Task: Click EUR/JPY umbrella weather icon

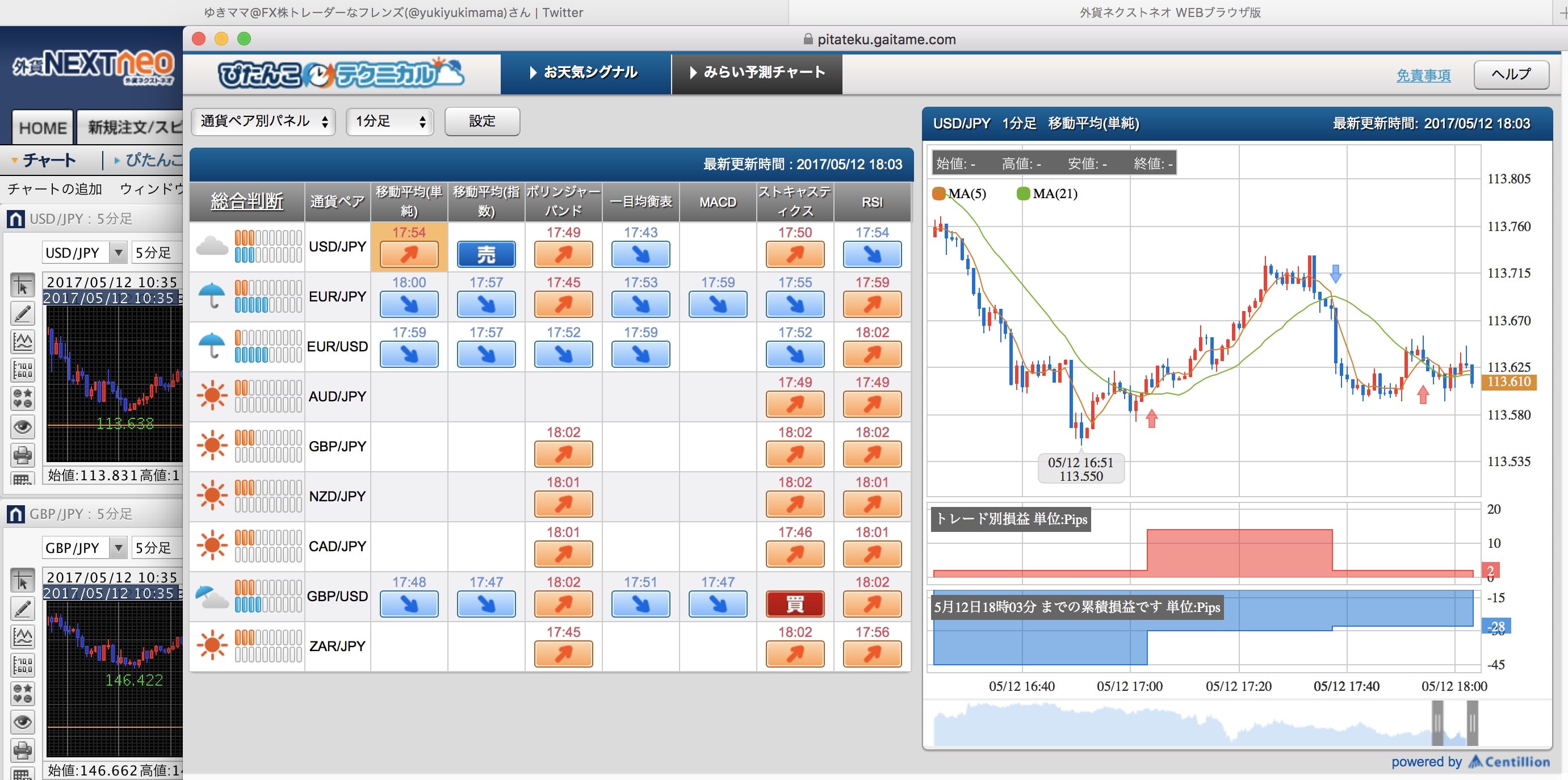Action: [x=212, y=296]
